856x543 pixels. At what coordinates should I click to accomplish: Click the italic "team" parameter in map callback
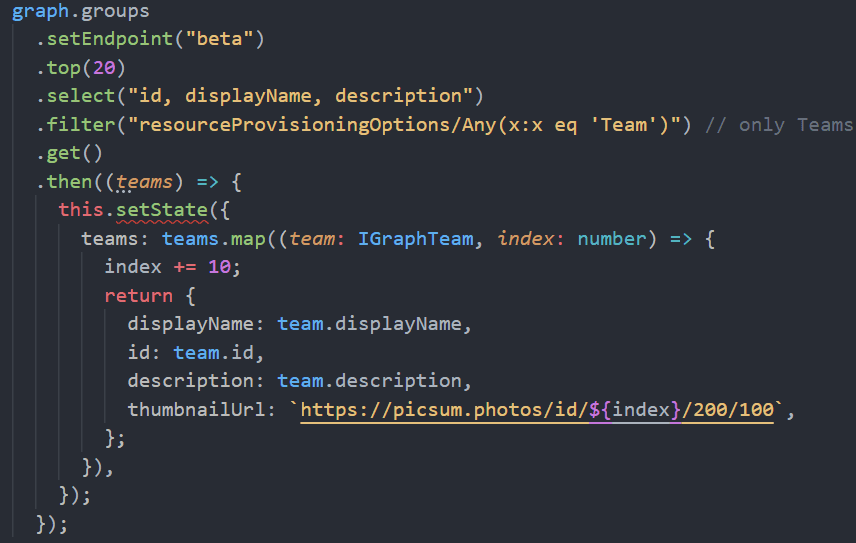[312, 239]
